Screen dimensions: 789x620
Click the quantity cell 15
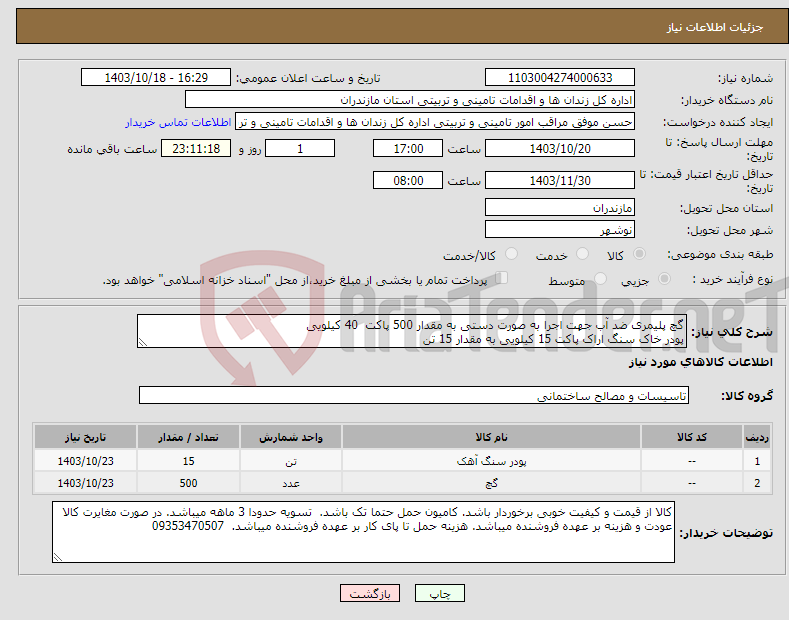[x=188, y=461]
